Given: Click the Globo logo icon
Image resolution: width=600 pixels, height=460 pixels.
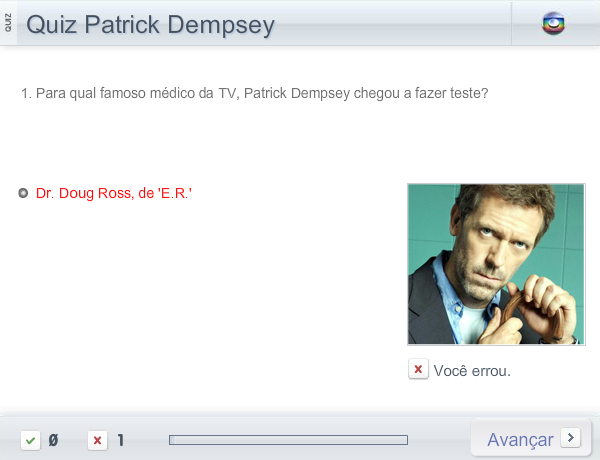Looking at the screenshot, I should point(553,24).
